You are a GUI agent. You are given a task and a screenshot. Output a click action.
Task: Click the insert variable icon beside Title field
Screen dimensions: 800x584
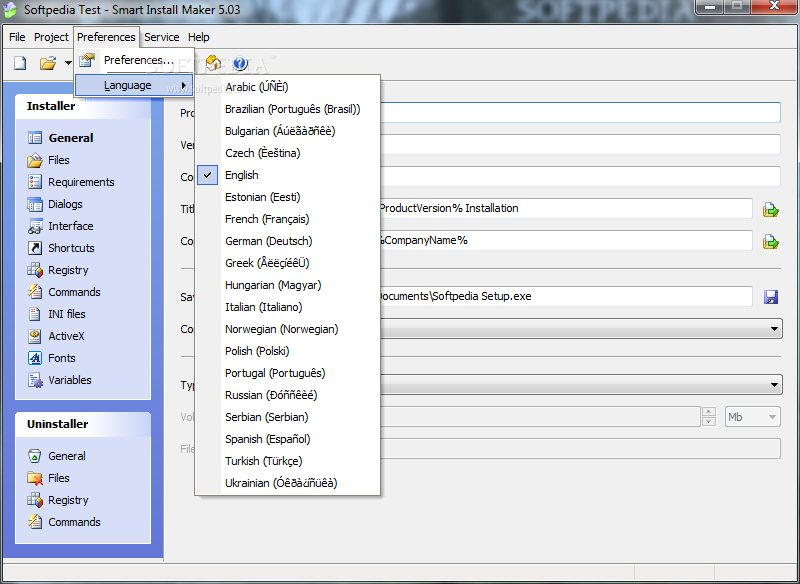pyautogui.click(x=770, y=210)
